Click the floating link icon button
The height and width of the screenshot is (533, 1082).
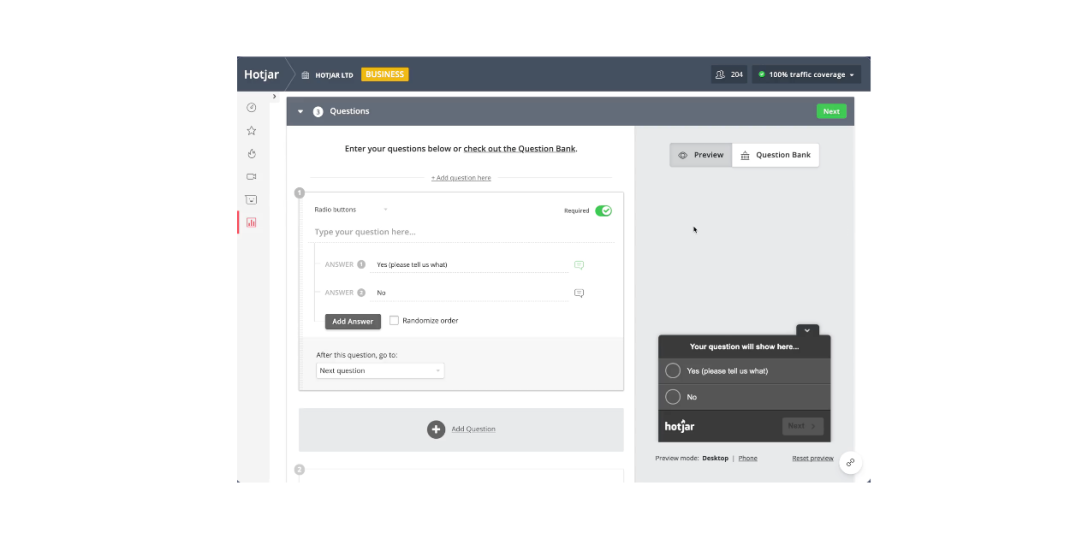[850, 463]
